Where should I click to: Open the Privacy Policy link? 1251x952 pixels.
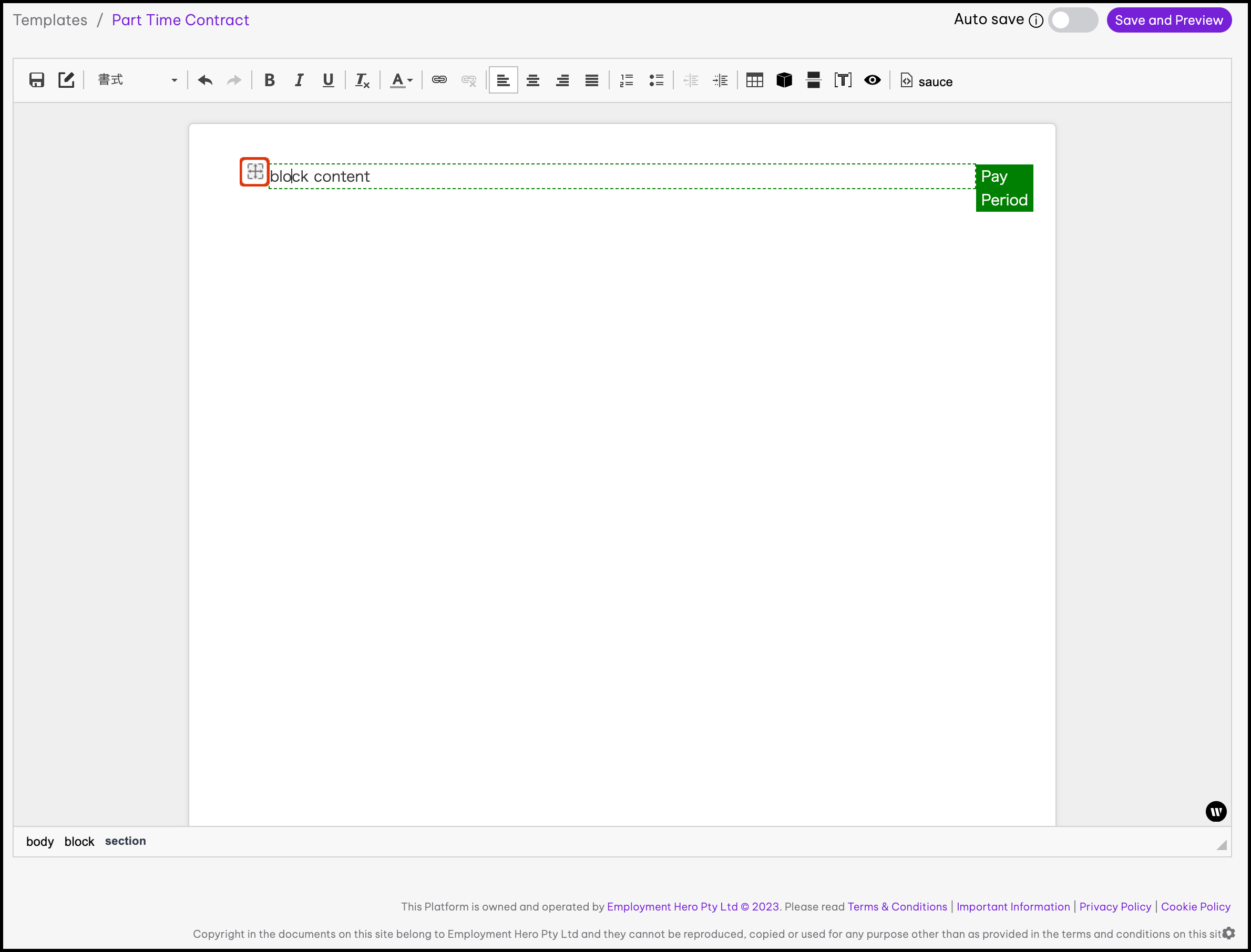click(1115, 907)
